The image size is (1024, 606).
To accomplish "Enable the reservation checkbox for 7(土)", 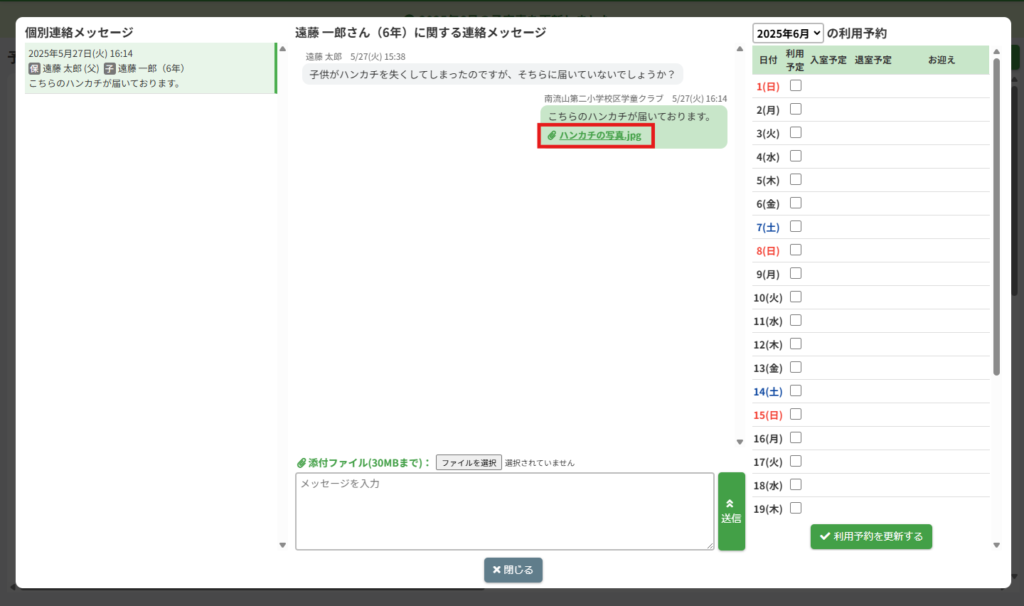I will coord(796,227).
